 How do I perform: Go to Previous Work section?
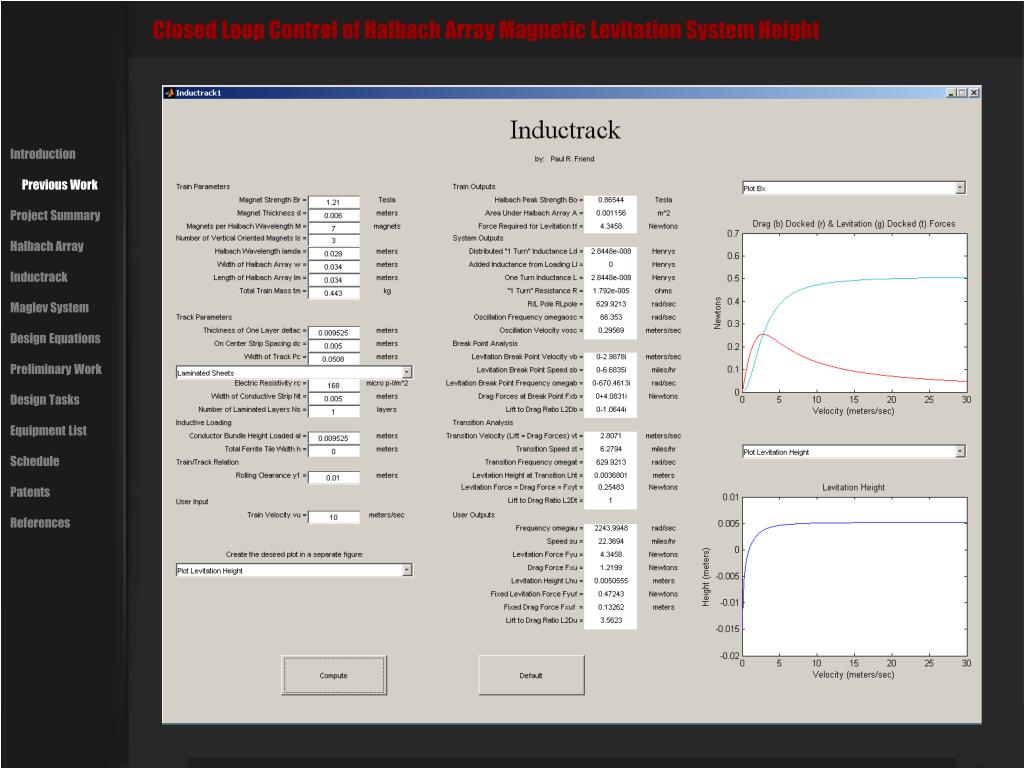pyautogui.click(x=59, y=185)
